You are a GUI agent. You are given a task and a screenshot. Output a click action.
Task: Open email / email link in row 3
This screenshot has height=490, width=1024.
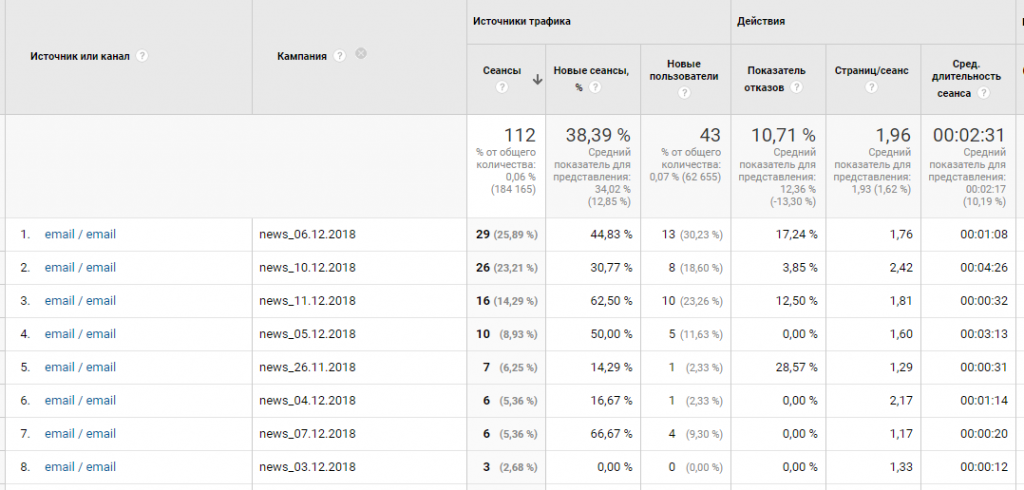[80, 301]
